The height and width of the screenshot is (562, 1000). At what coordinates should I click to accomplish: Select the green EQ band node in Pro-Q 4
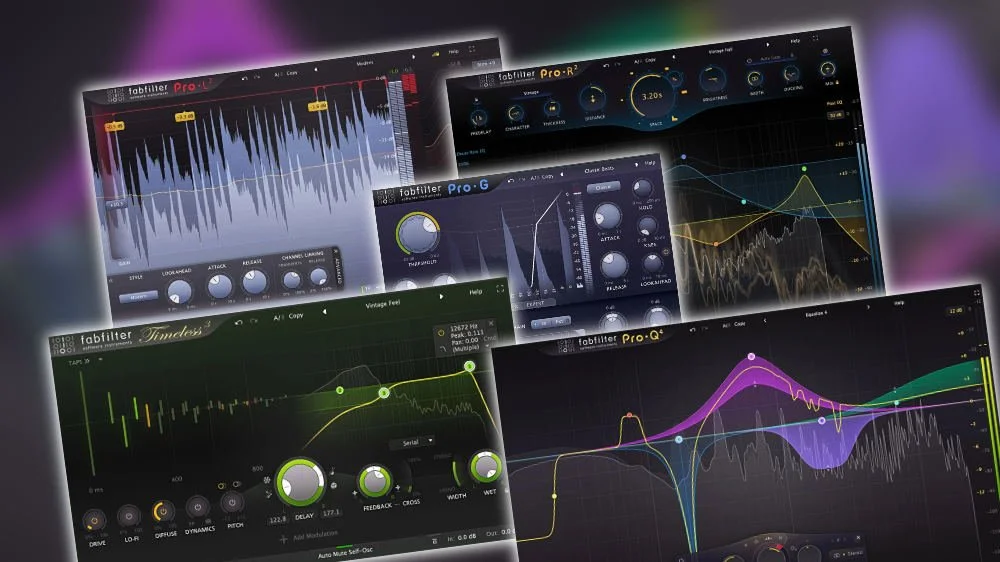[896, 403]
